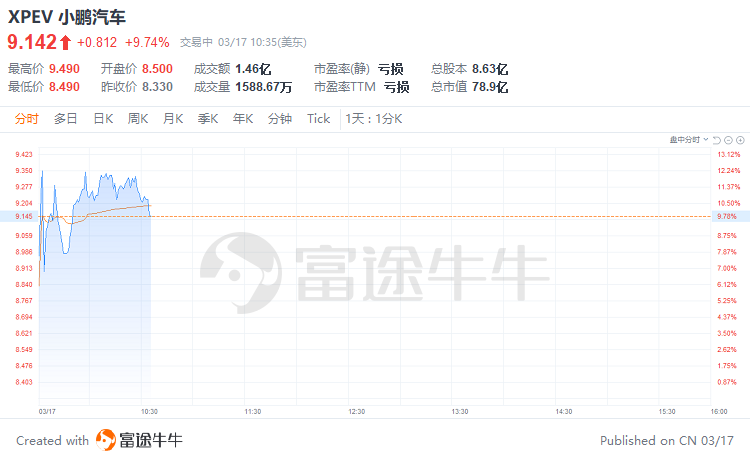Click the +0.812 price change

click(97, 43)
